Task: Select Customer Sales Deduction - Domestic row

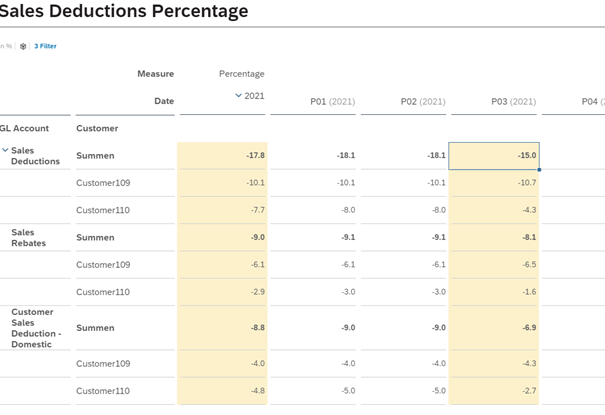Action: 33,327
